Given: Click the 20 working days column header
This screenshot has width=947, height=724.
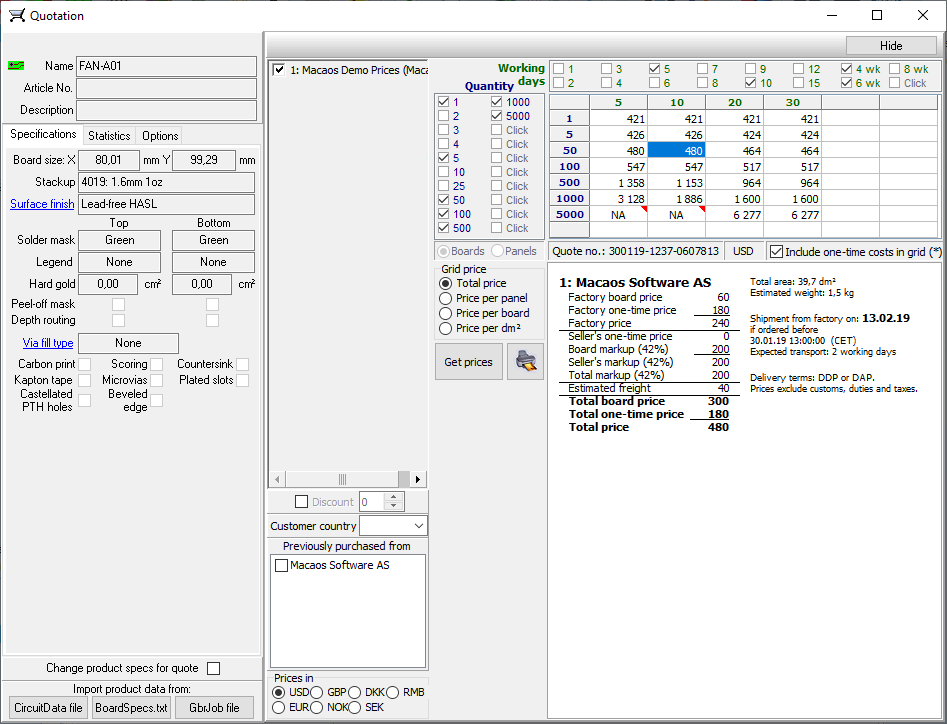Looking at the screenshot, I should 734,103.
